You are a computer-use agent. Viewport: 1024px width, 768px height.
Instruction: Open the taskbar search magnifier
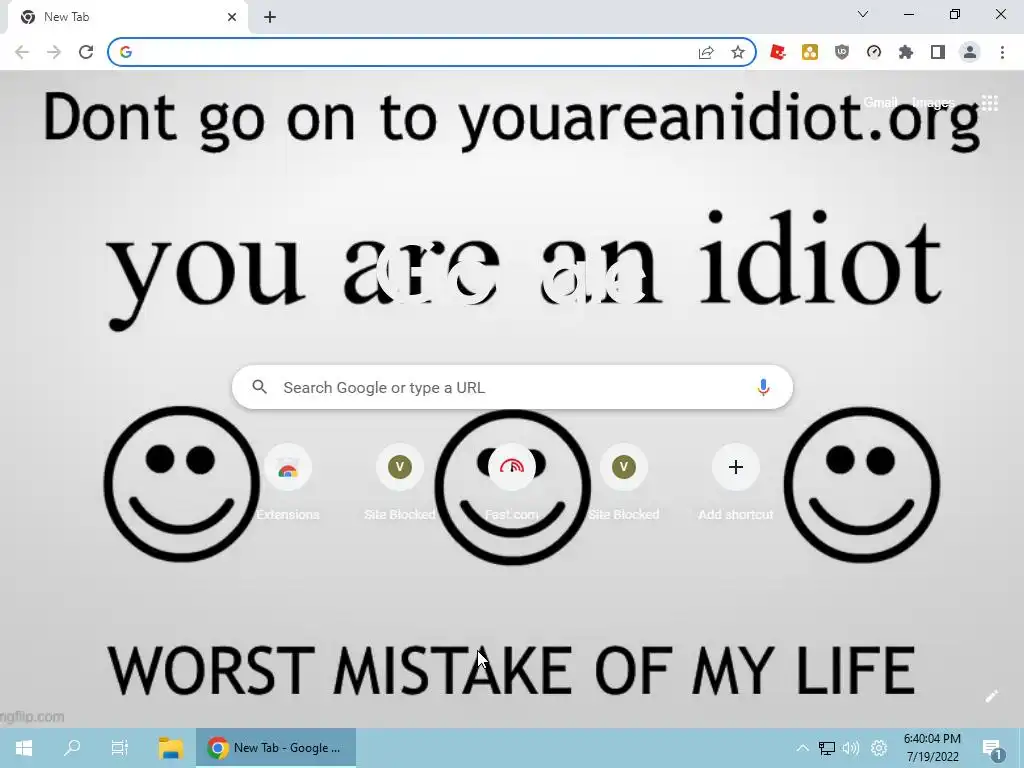(72, 748)
